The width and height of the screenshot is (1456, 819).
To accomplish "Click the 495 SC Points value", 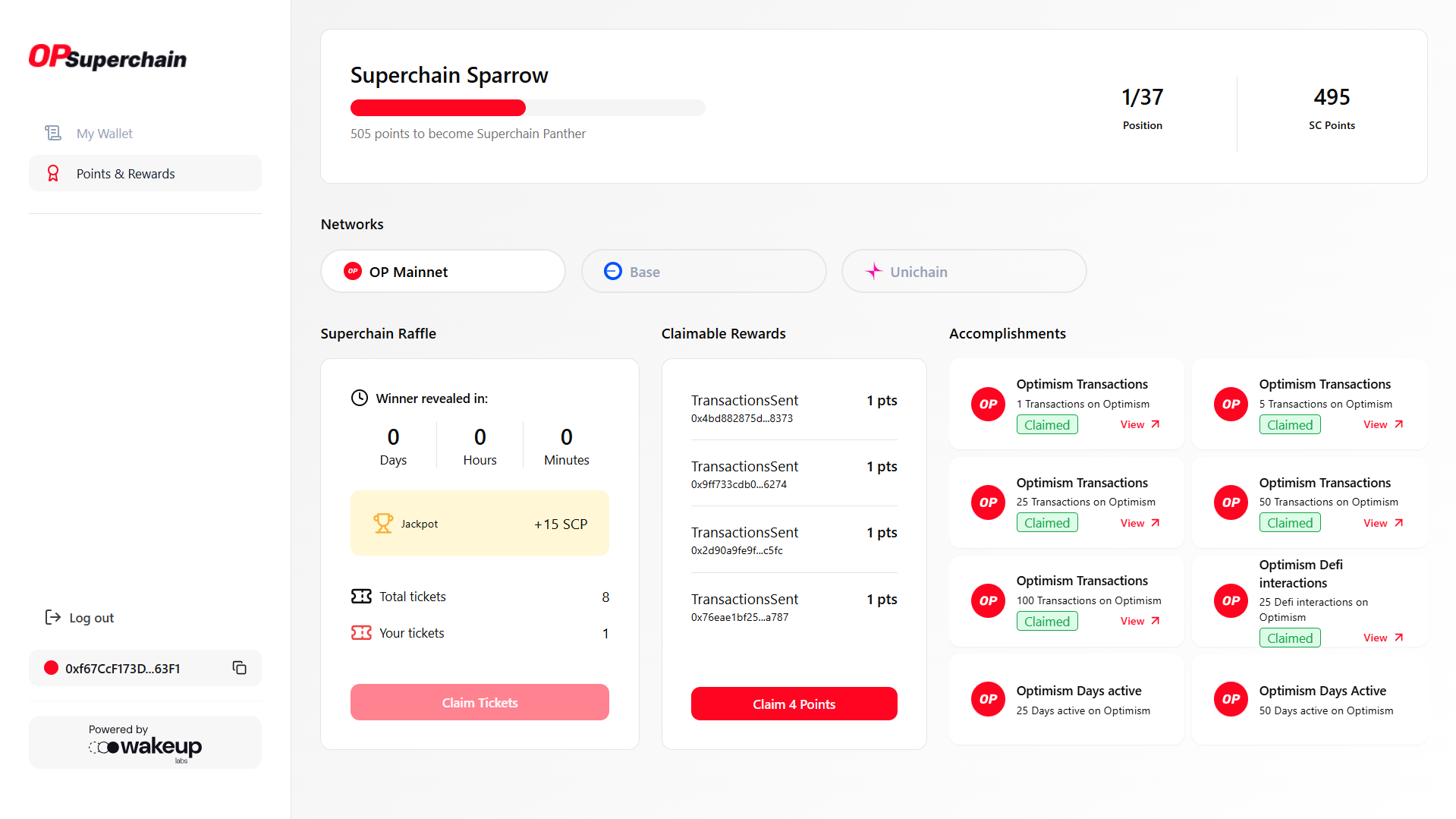I will [x=1332, y=97].
